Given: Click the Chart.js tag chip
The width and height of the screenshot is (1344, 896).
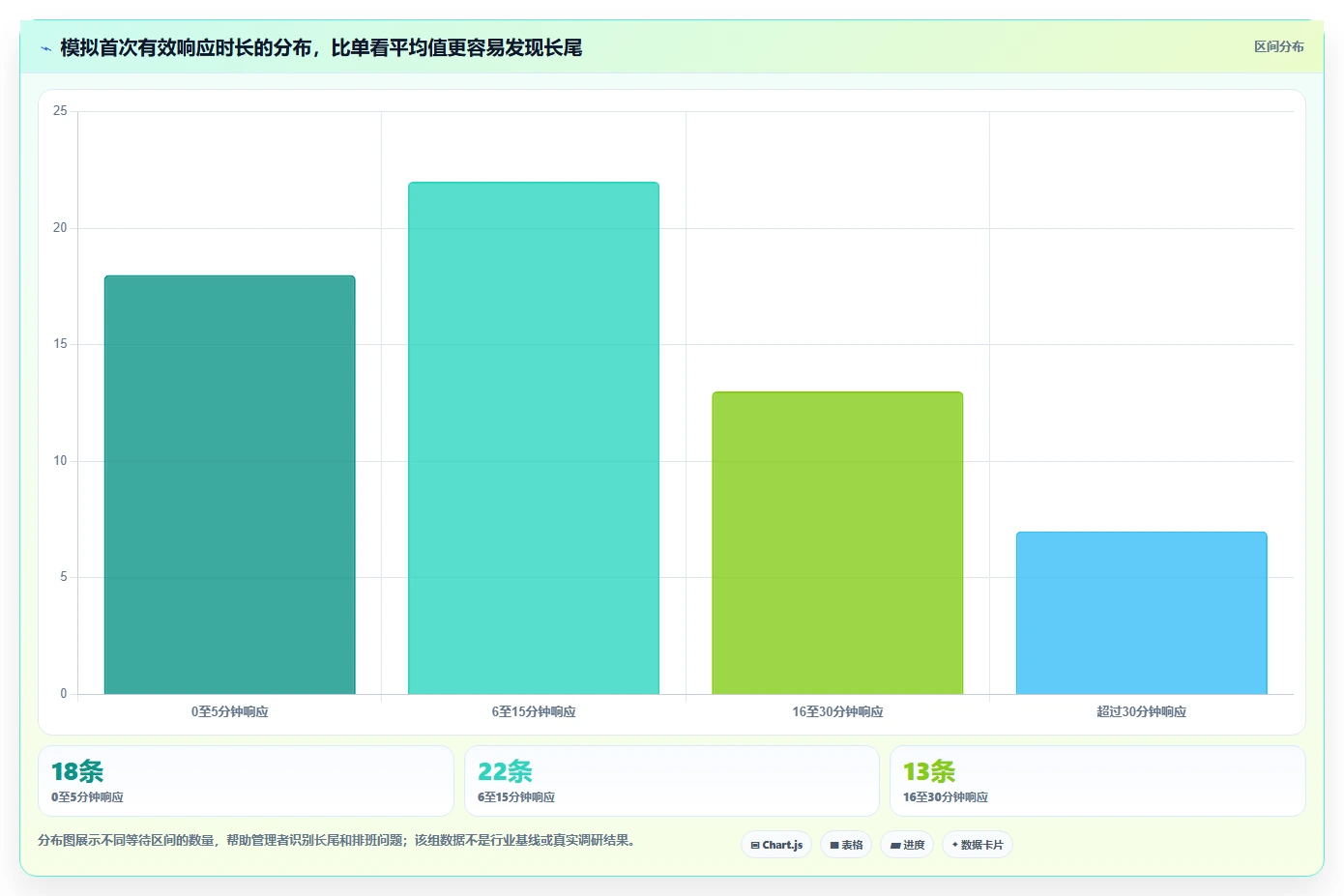Looking at the screenshot, I should [x=776, y=845].
